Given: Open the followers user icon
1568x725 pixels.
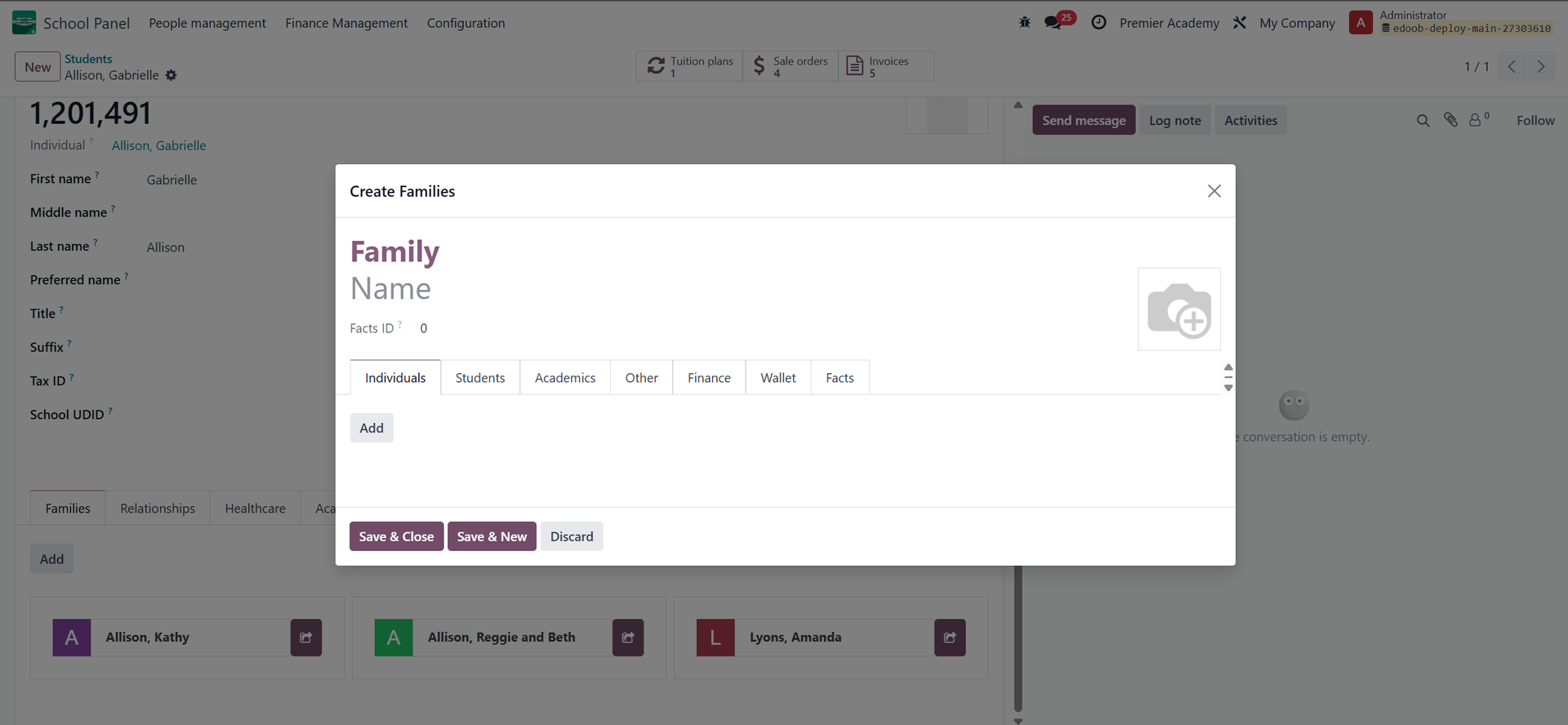Looking at the screenshot, I should pos(1479,120).
